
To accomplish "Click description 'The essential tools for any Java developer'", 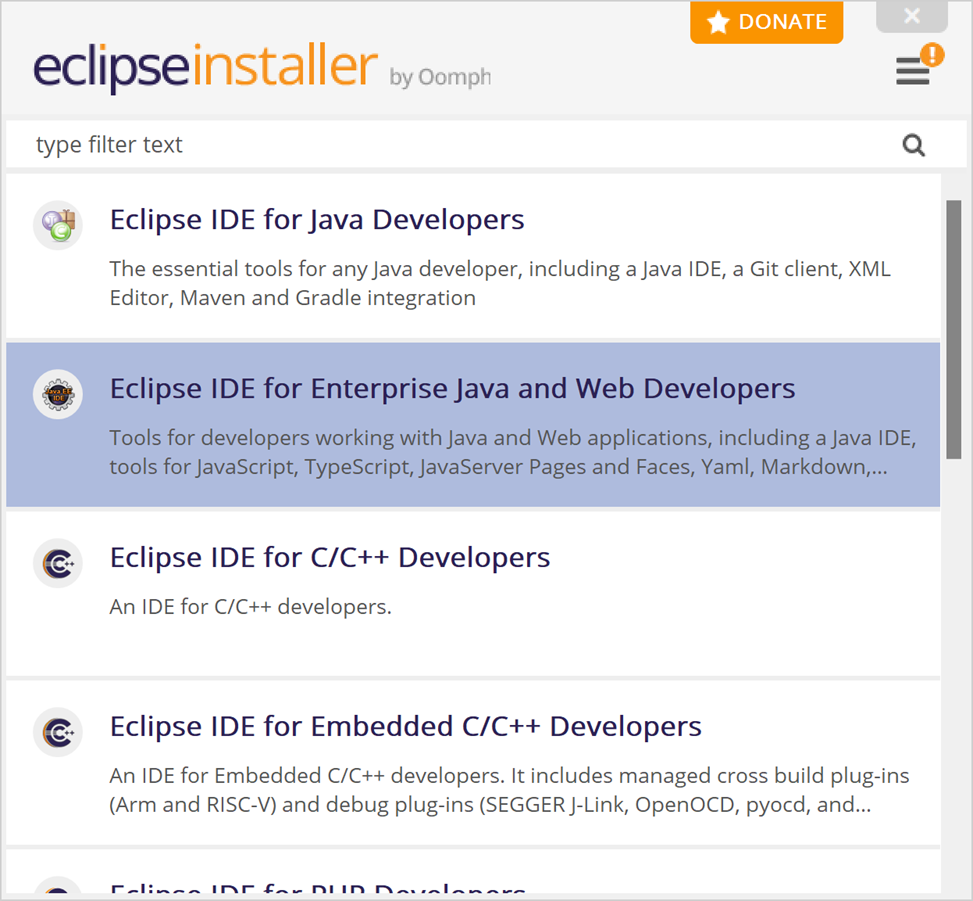I will (500, 284).
